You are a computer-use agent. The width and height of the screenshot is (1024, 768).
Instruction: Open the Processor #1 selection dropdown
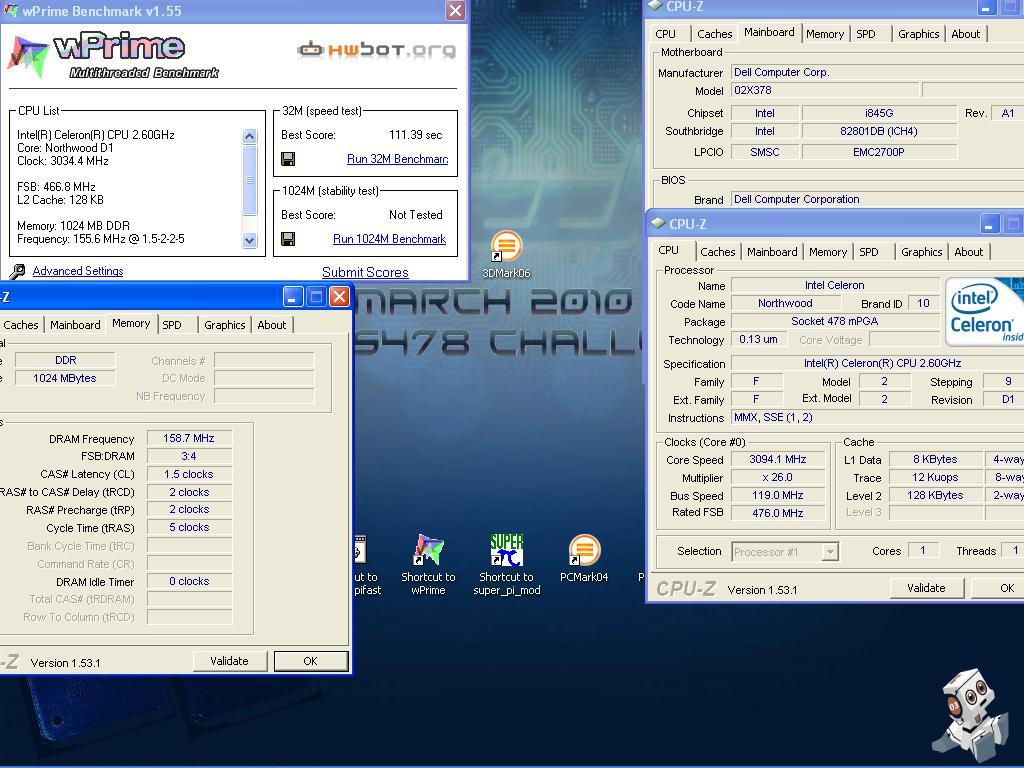click(829, 552)
